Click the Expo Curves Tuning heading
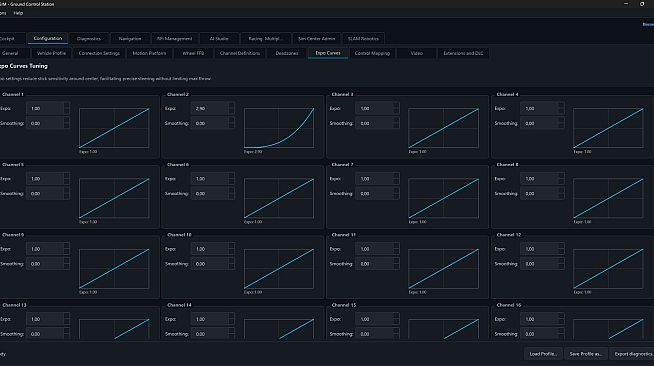 [x=24, y=66]
